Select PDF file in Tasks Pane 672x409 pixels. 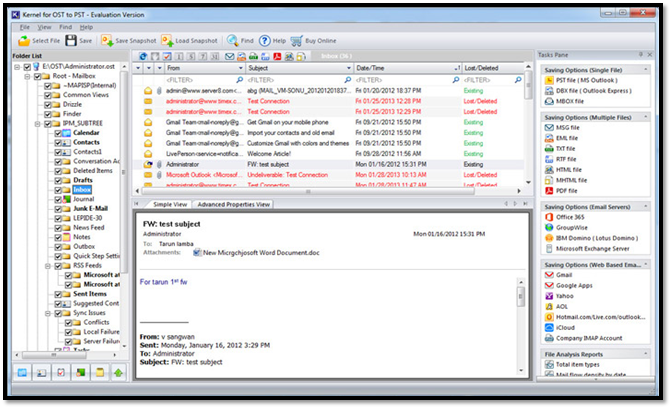pyautogui.click(x=561, y=191)
